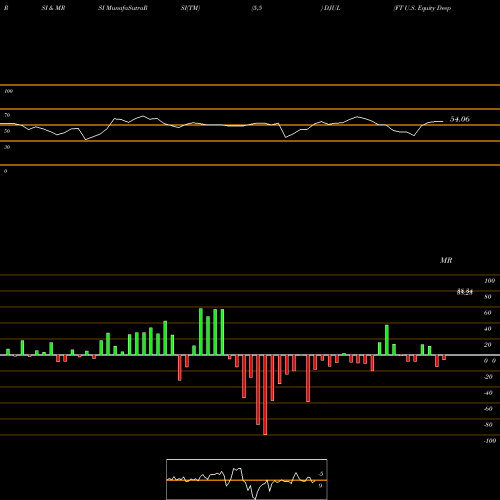The height and width of the screenshot is (500, 500).
Task: Click the "SI & MR" header text
Action: pyautogui.click(x=53, y=8)
